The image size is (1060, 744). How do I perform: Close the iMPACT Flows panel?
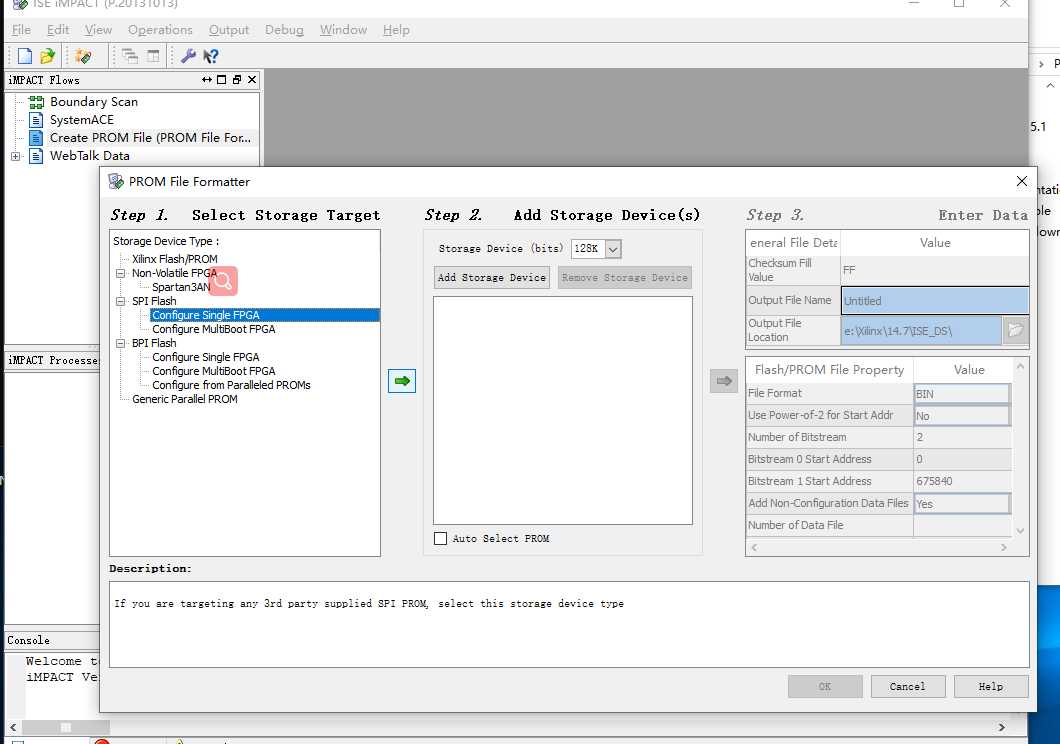(252, 80)
